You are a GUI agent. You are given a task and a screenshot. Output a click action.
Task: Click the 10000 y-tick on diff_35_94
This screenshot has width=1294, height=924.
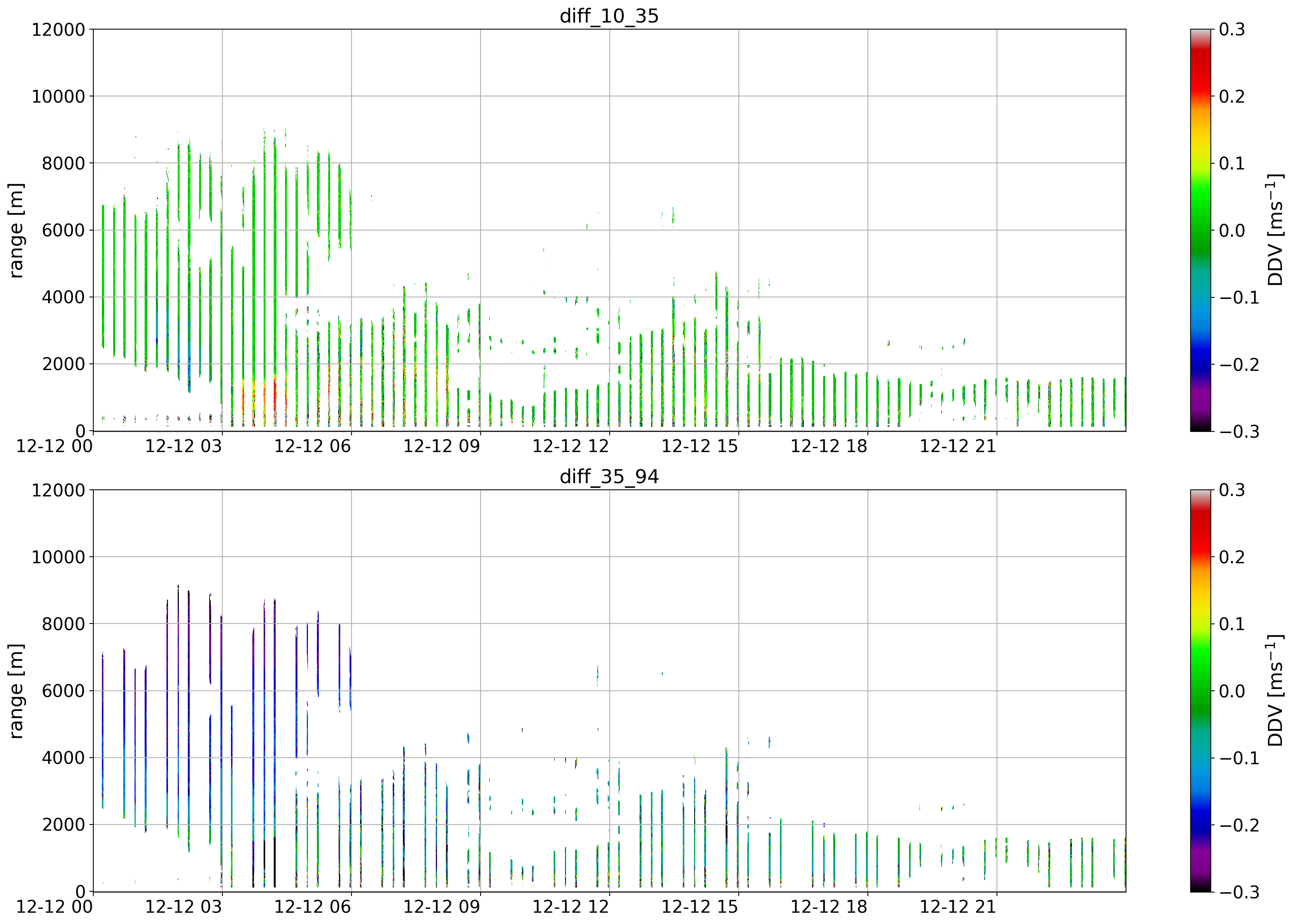[x=58, y=557]
